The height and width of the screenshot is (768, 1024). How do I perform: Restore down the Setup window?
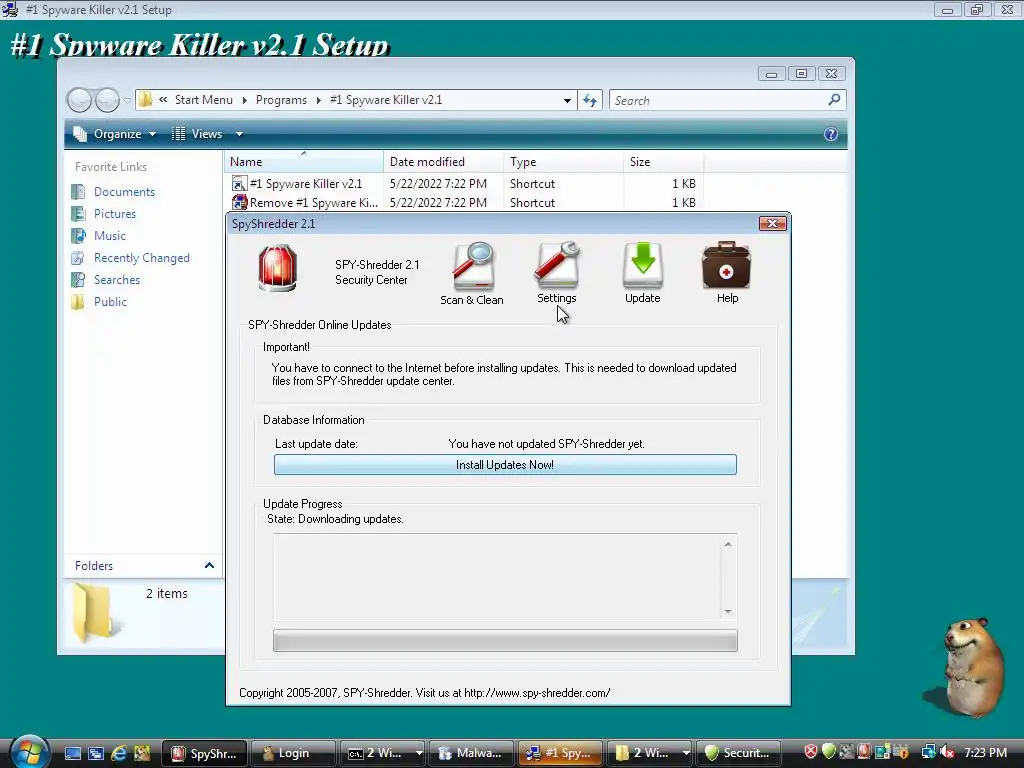pyautogui.click(x=977, y=10)
